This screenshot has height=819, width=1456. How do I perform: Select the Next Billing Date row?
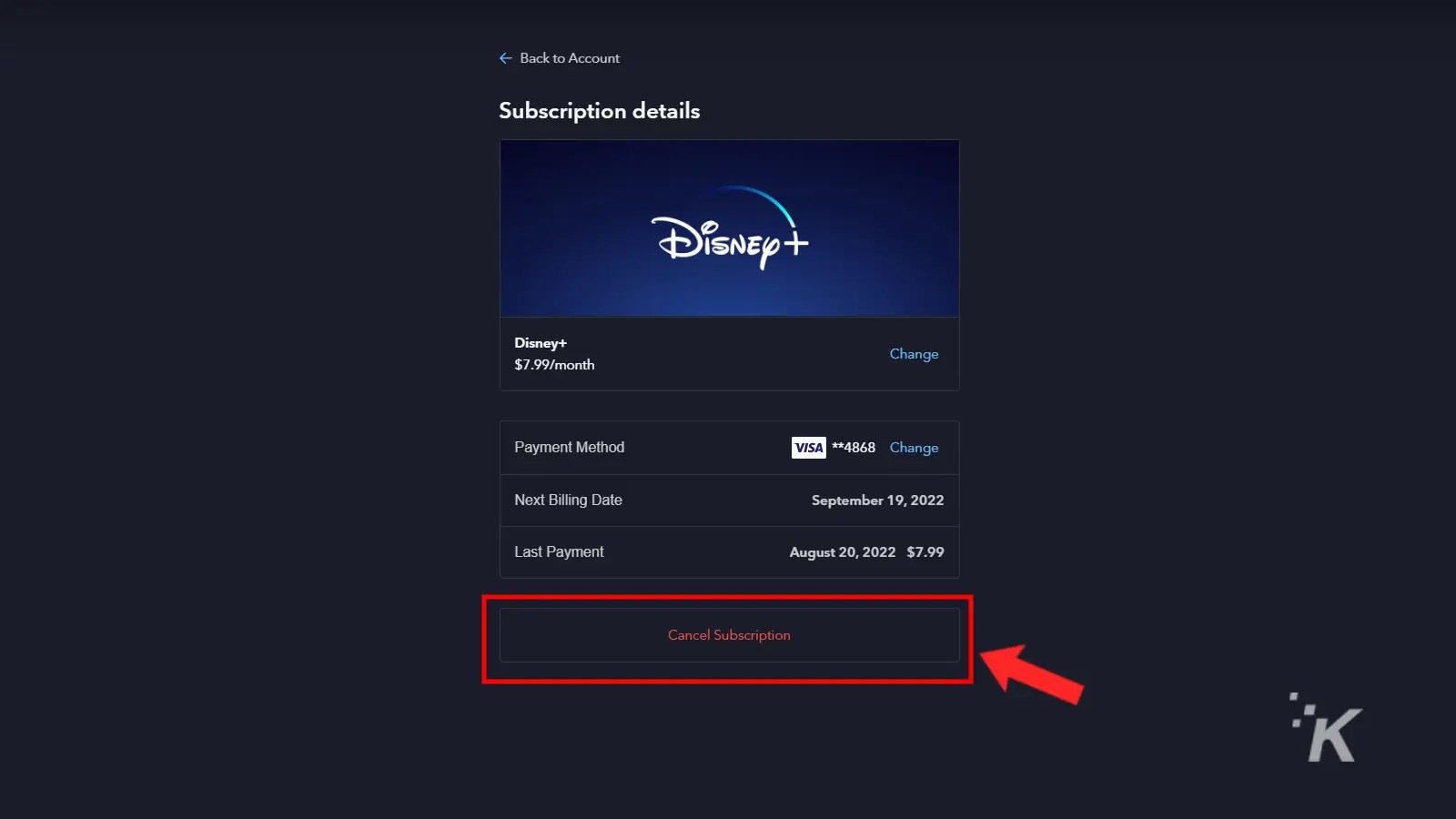click(x=728, y=500)
